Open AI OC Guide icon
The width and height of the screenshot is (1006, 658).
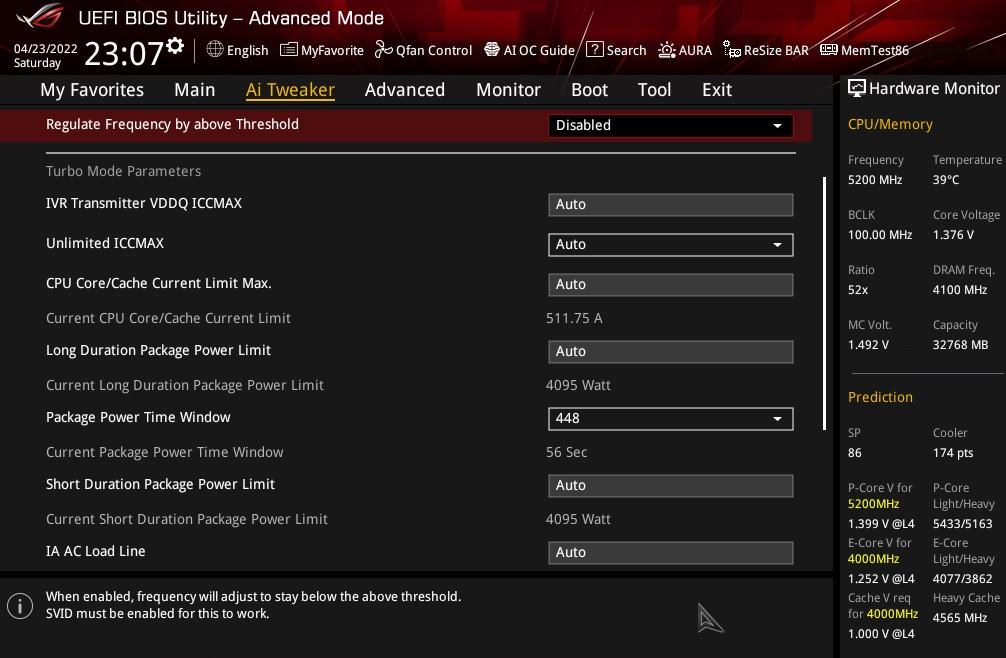click(491, 49)
